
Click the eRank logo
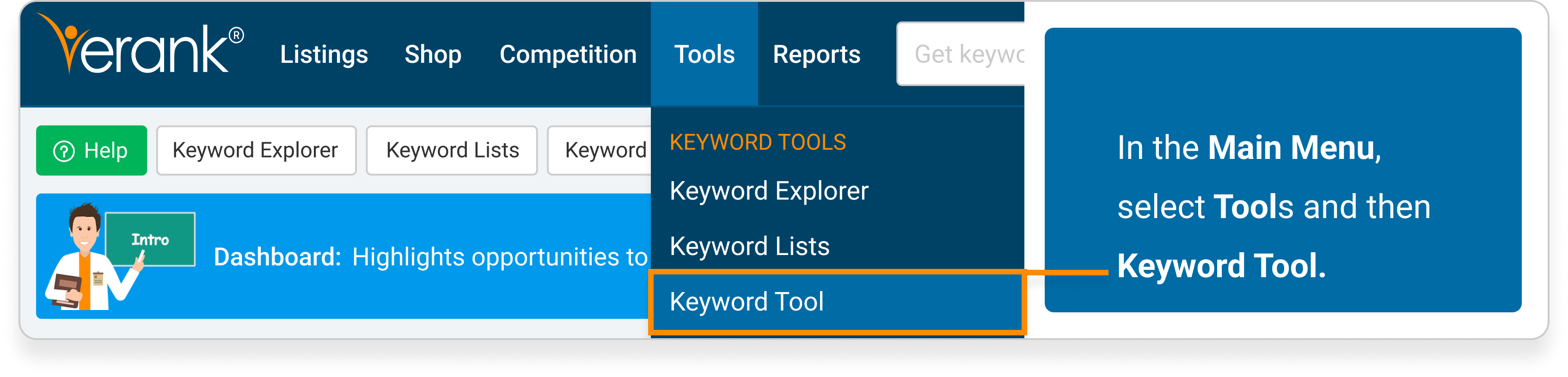pyautogui.click(x=140, y=44)
